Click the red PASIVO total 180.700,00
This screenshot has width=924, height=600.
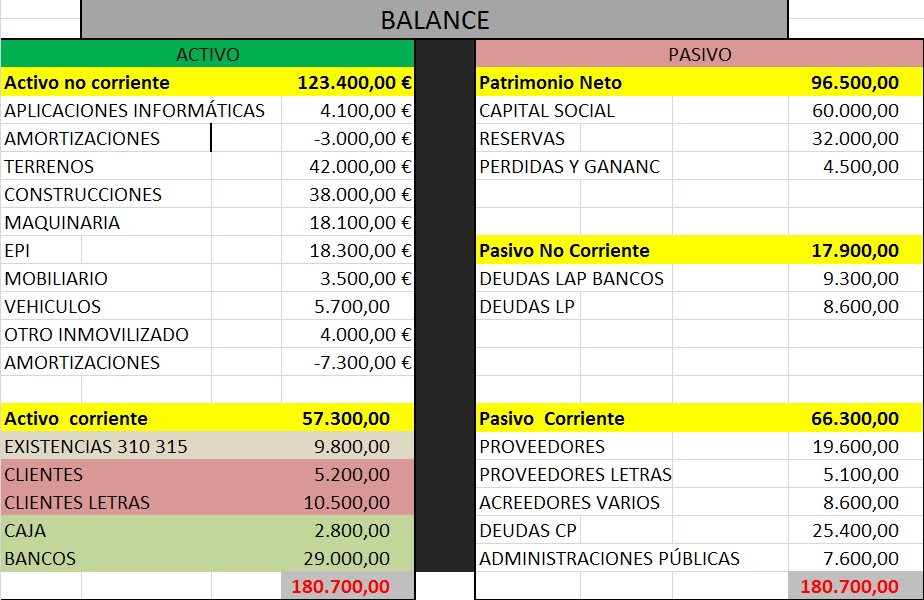coord(855,586)
